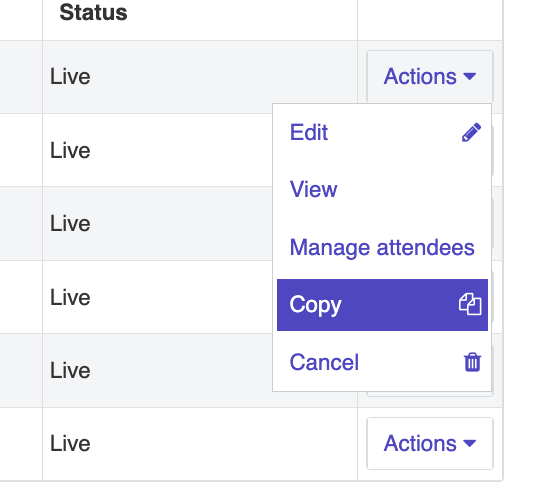This screenshot has height=504, width=554.
Task: Click the Actions button in the last row
Action: (x=430, y=444)
